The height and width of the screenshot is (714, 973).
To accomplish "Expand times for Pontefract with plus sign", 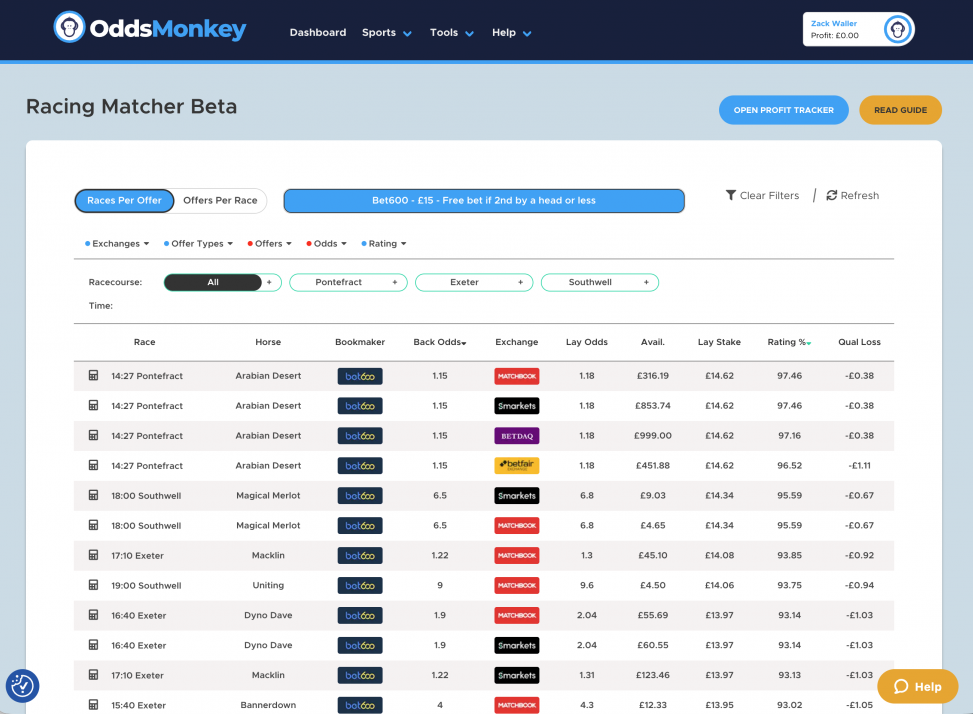I will click(x=395, y=282).
